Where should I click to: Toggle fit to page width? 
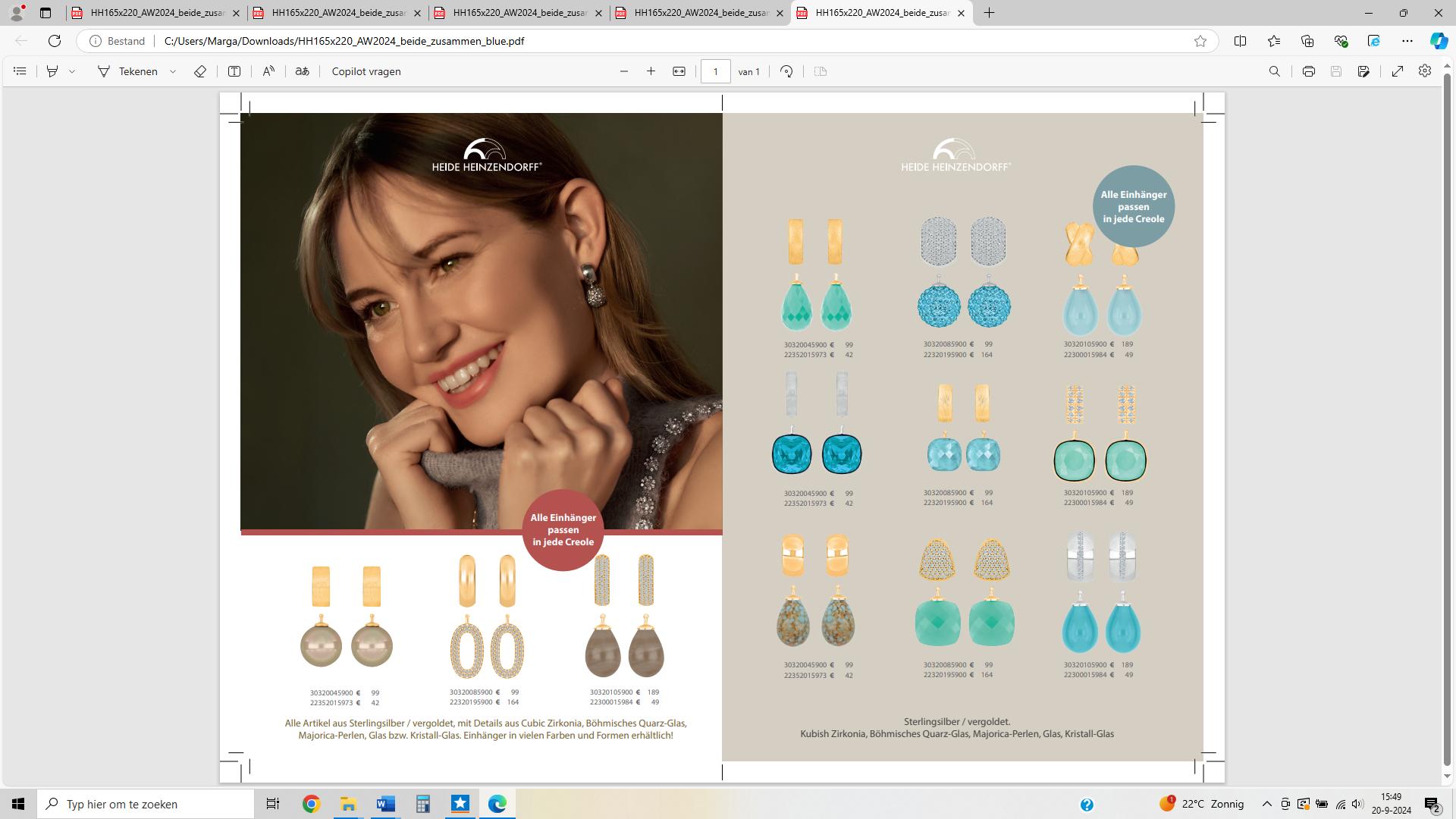coord(679,71)
